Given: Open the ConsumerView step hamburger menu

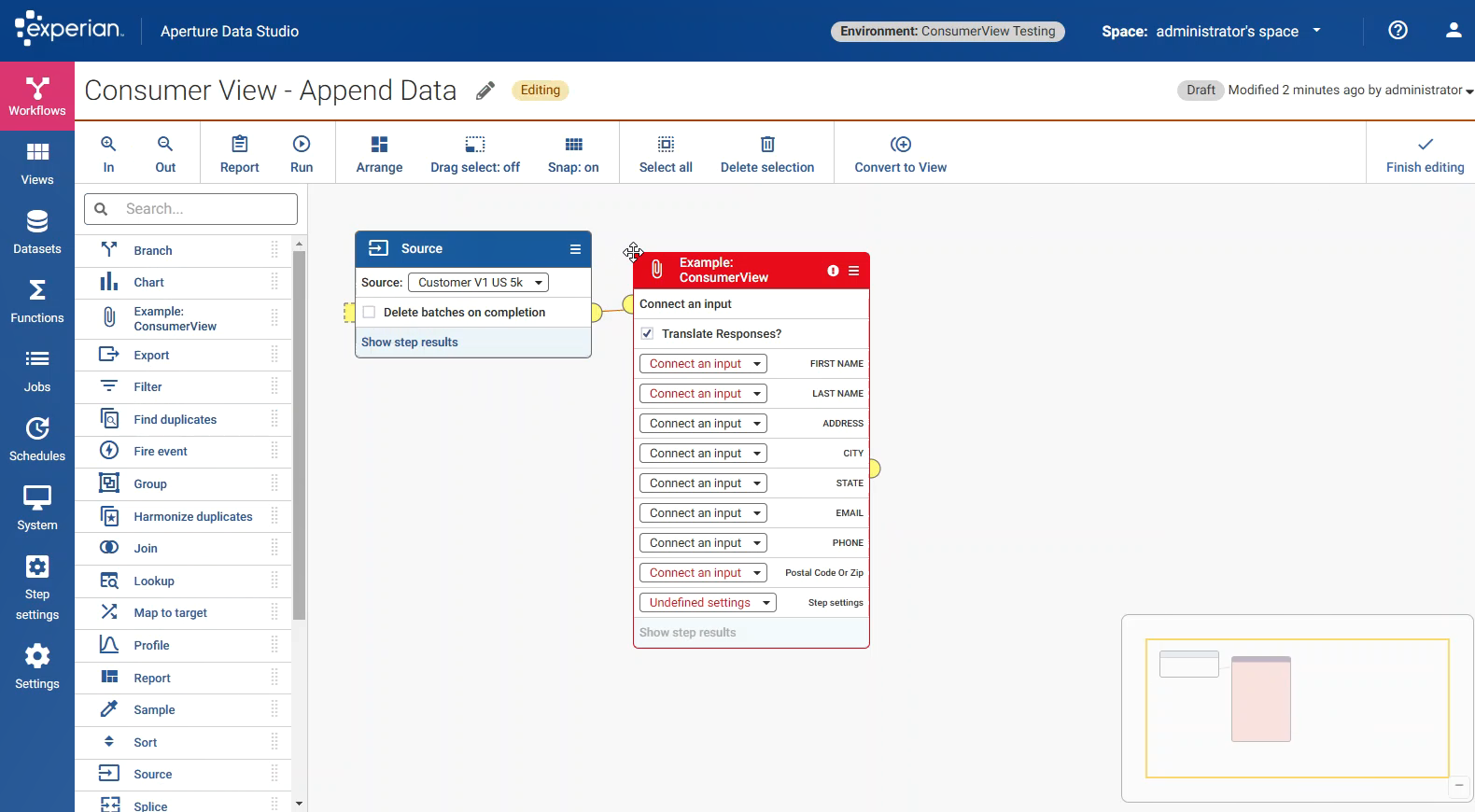Looking at the screenshot, I should point(853,271).
